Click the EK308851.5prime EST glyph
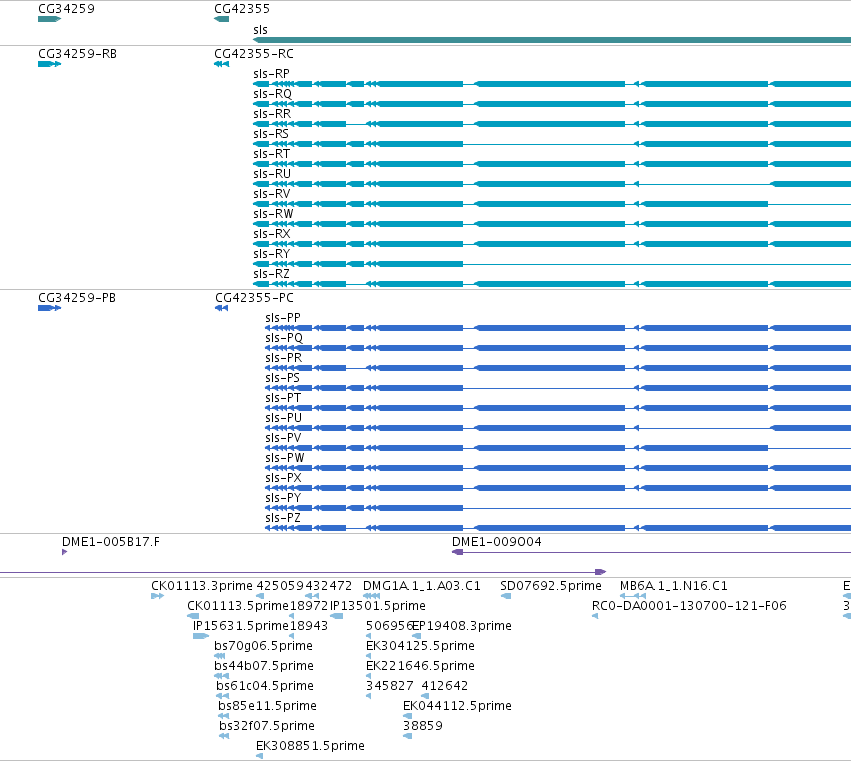This screenshot has width=851, height=761. pyautogui.click(x=259, y=756)
